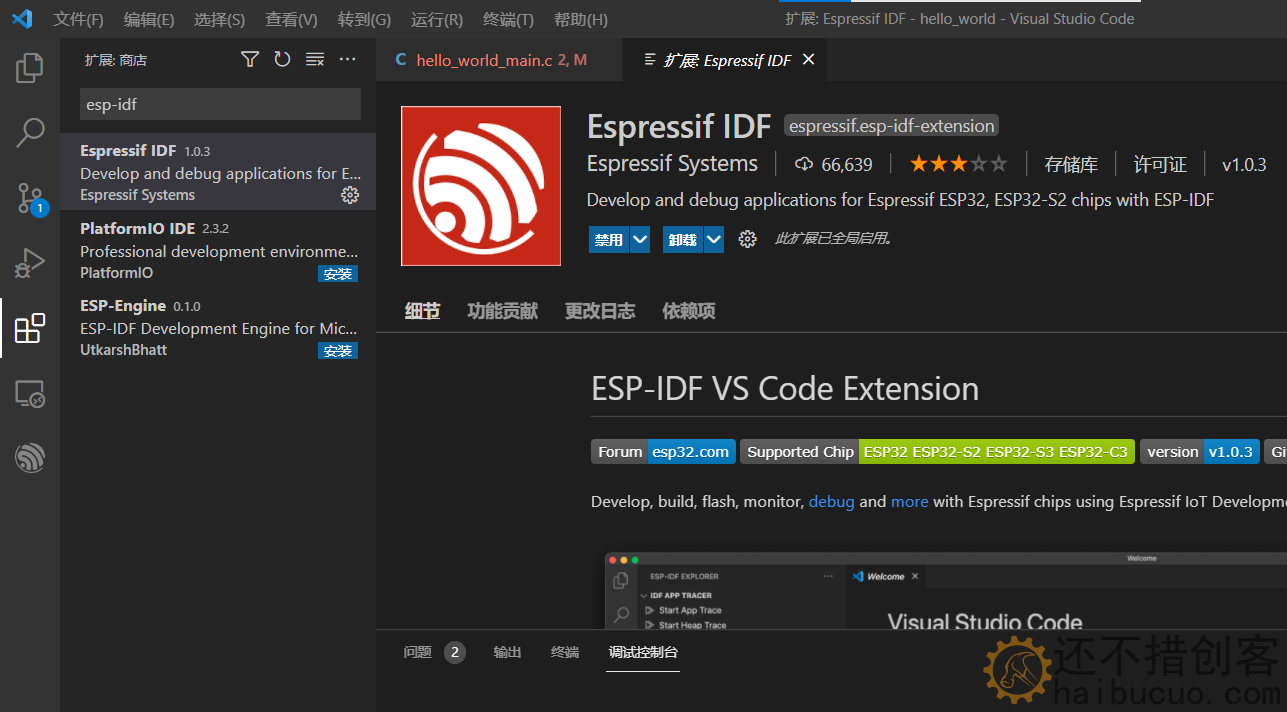Screen dimensions: 1287x712
Task: Click the esp-idf extension search field
Action: (x=220, y=104)
